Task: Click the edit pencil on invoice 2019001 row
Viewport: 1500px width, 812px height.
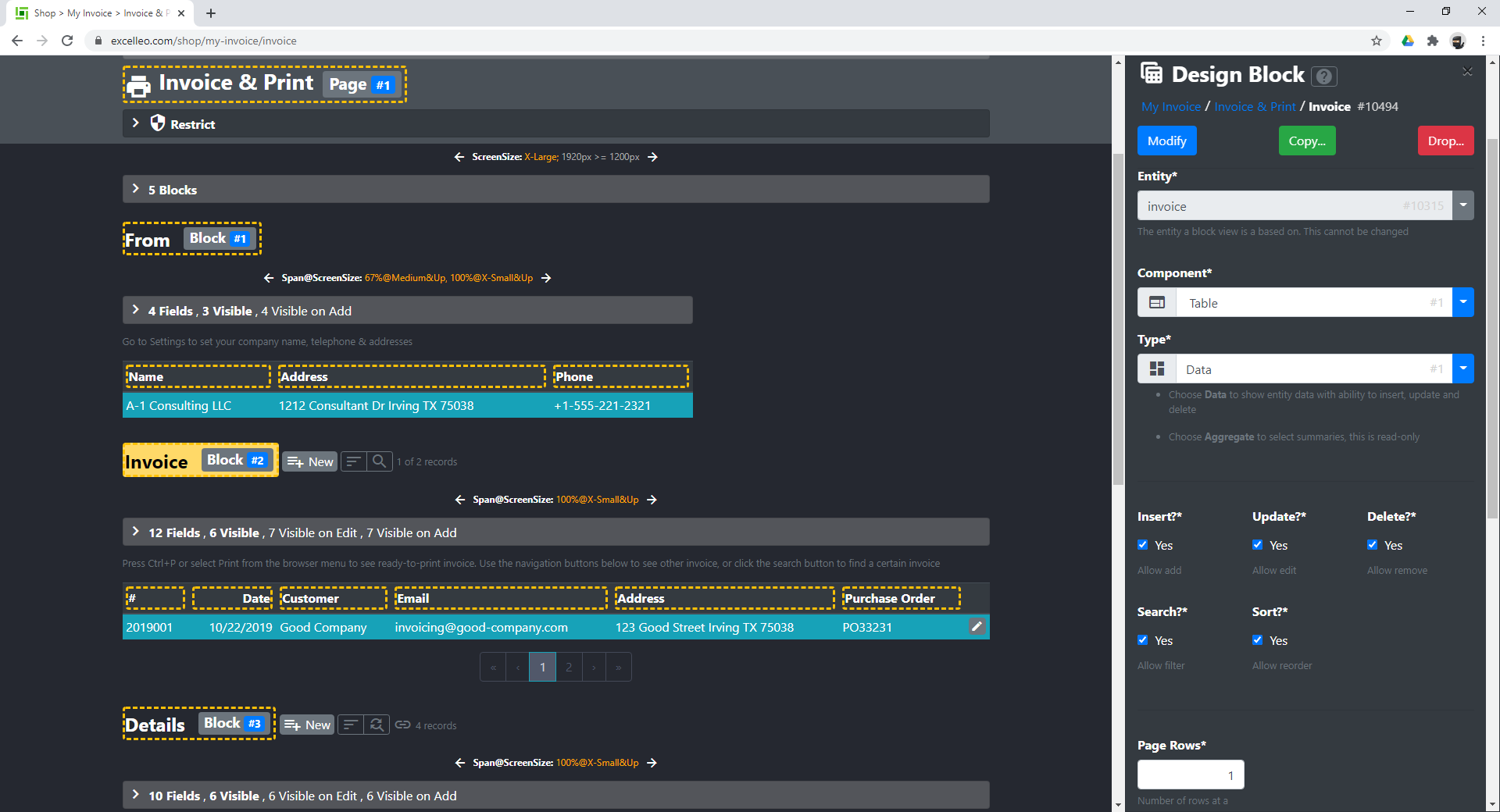Action: [x=977, y=626]
